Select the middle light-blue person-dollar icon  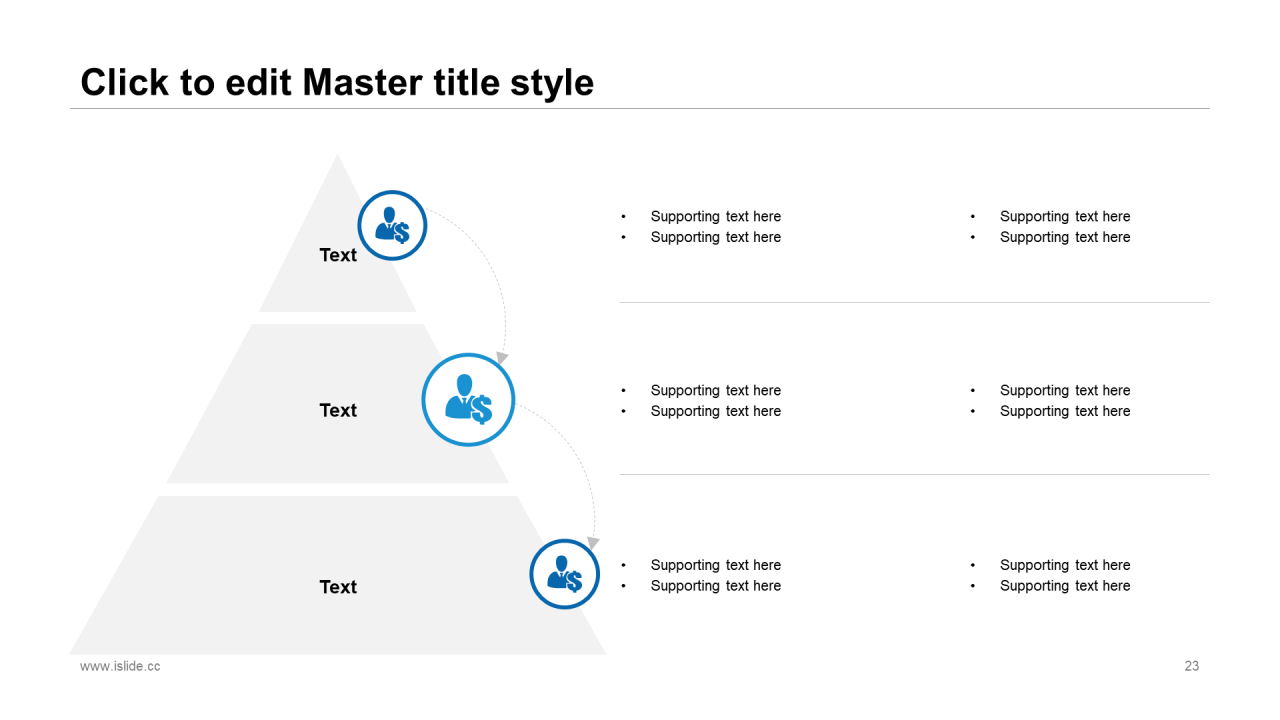[x=468, y=400]
